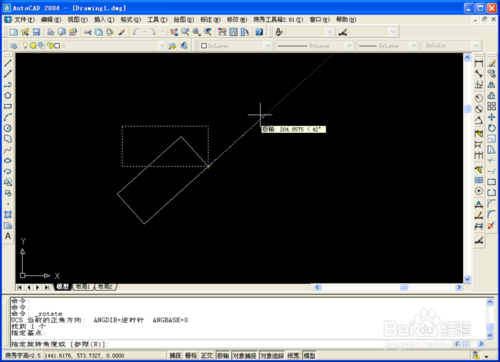Click the Mirror tool in Modify toolbar
The height and width of the screenshot is (362, 500).
click(x=492, y=85)
